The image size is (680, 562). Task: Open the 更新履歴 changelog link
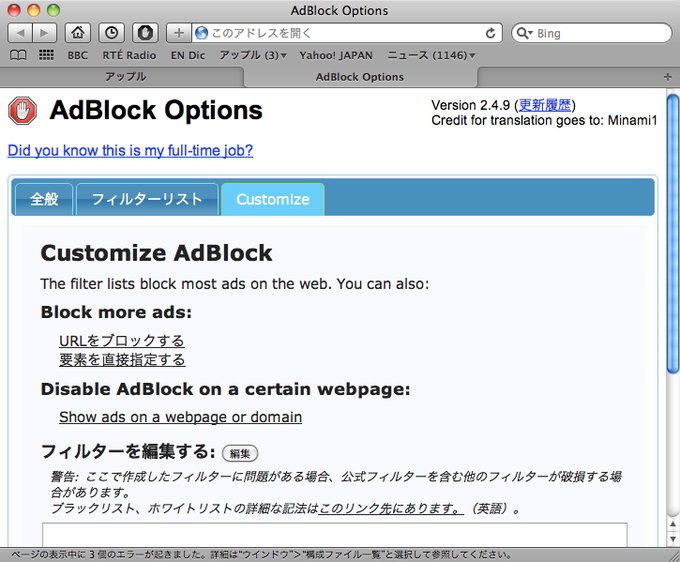coord(545,105)
